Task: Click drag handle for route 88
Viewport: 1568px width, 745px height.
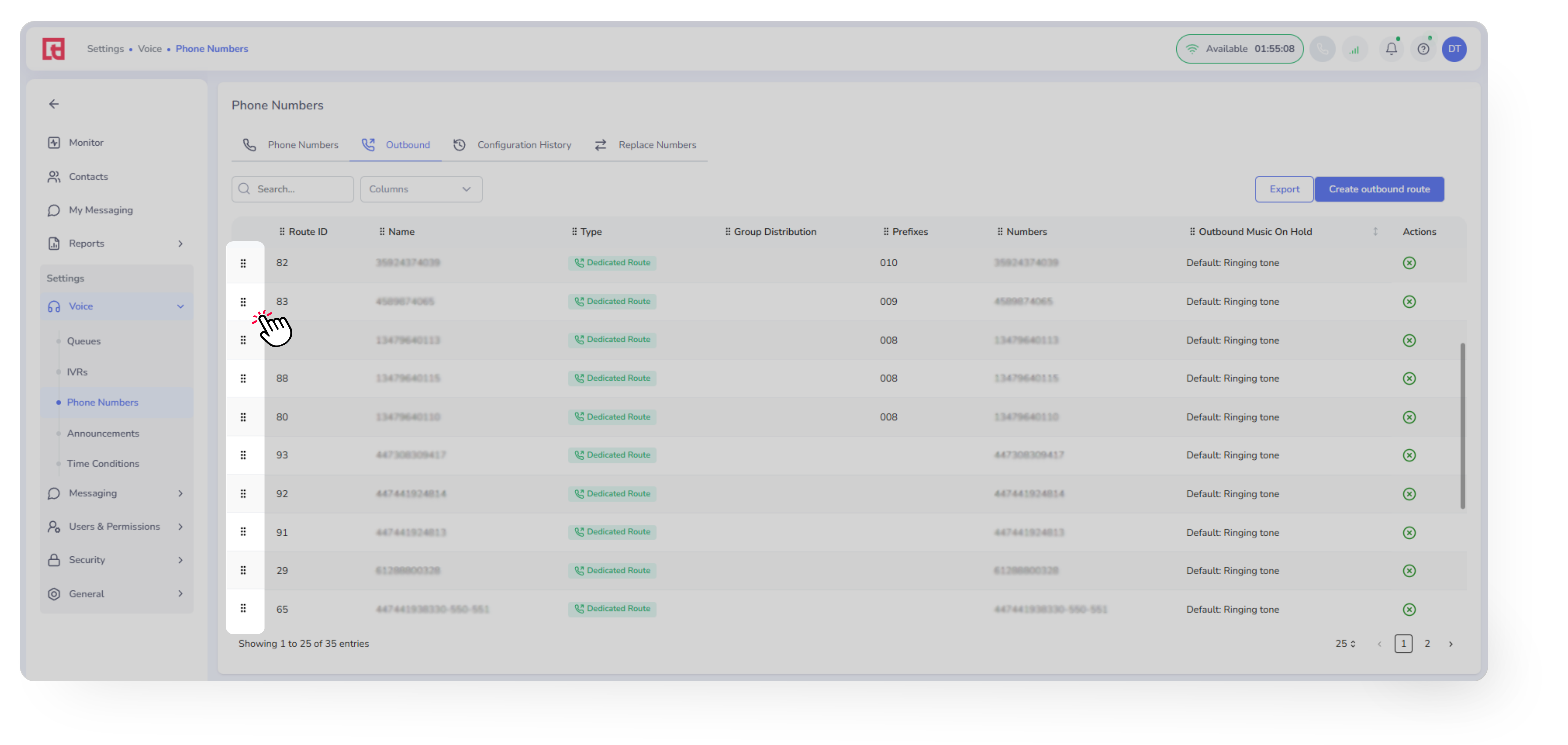Action: pyautogui.click(x=243, y=379)
